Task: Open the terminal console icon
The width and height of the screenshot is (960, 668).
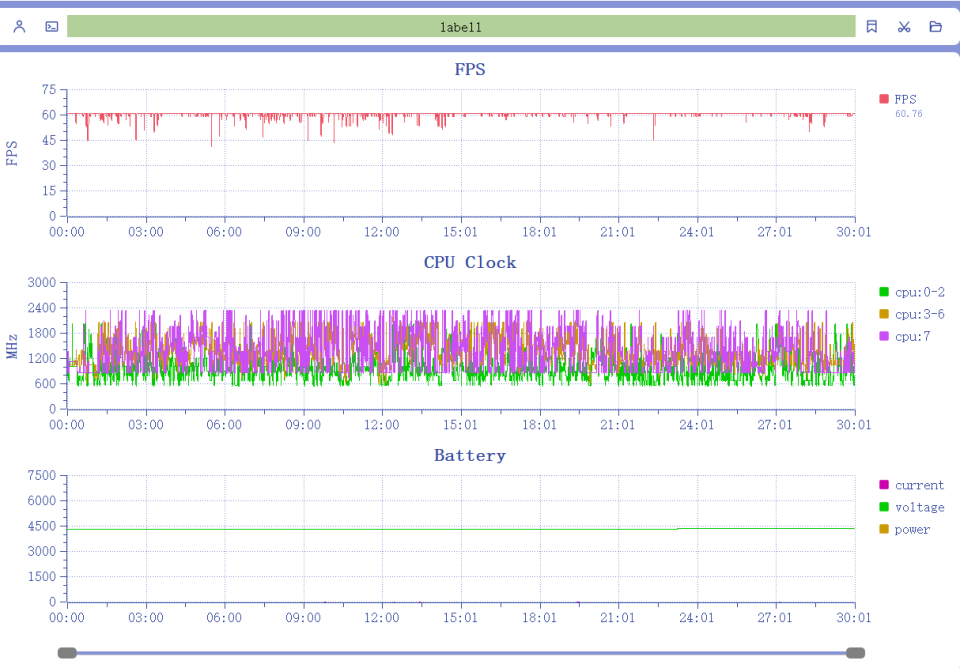Action: coord(52,26)
